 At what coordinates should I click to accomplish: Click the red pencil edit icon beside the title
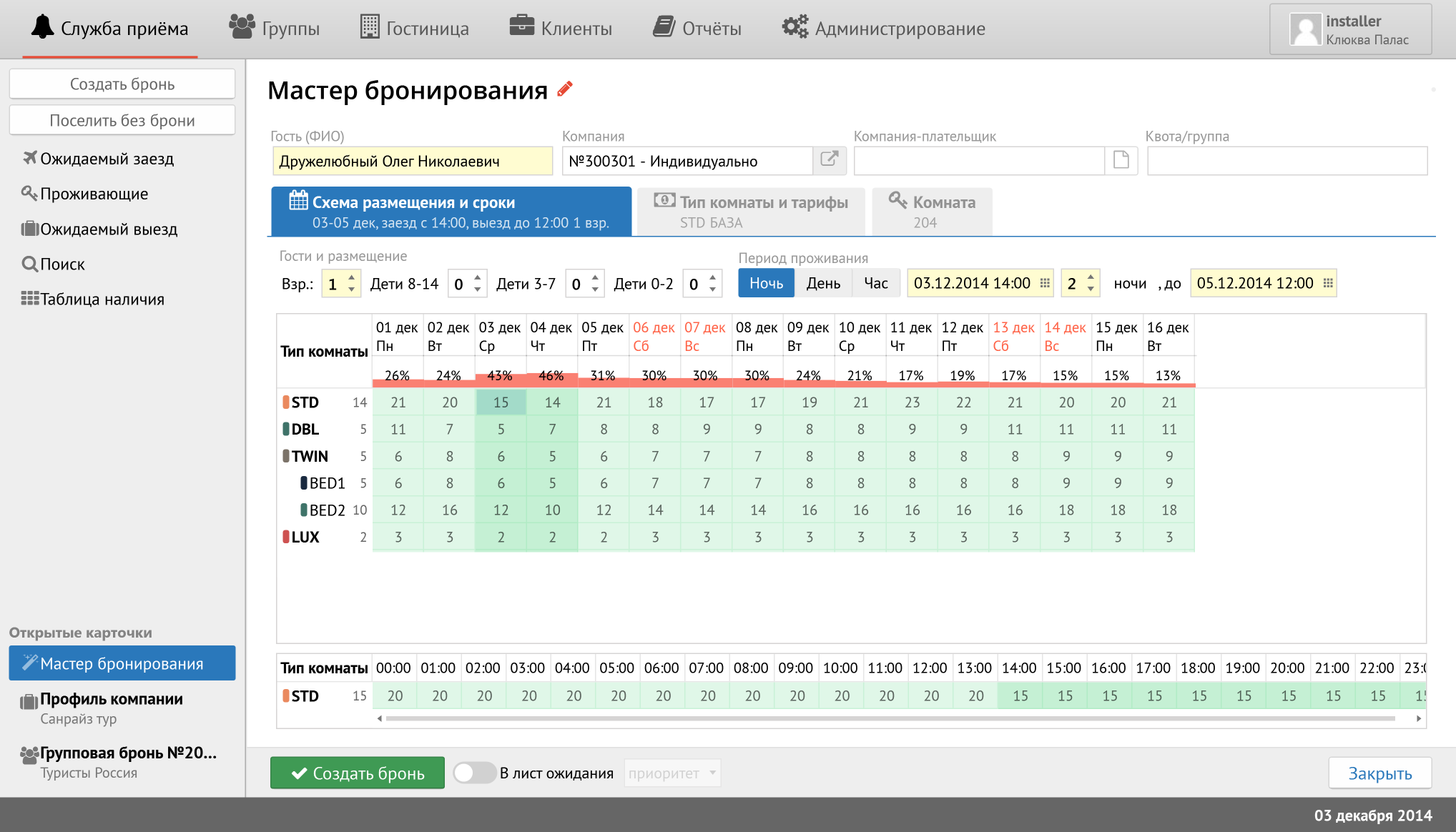[565, 89]
